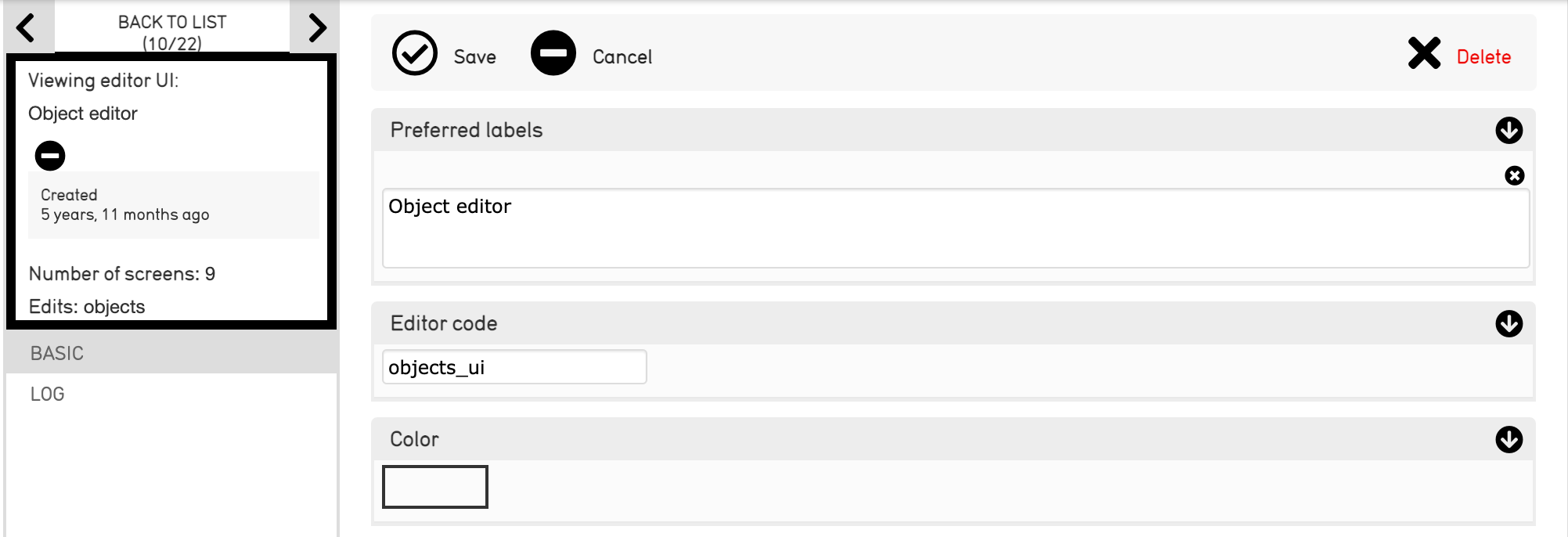Viewport: 1568px width, 537px height.
Task: Click the Save text label
Action: click(474, 57)
